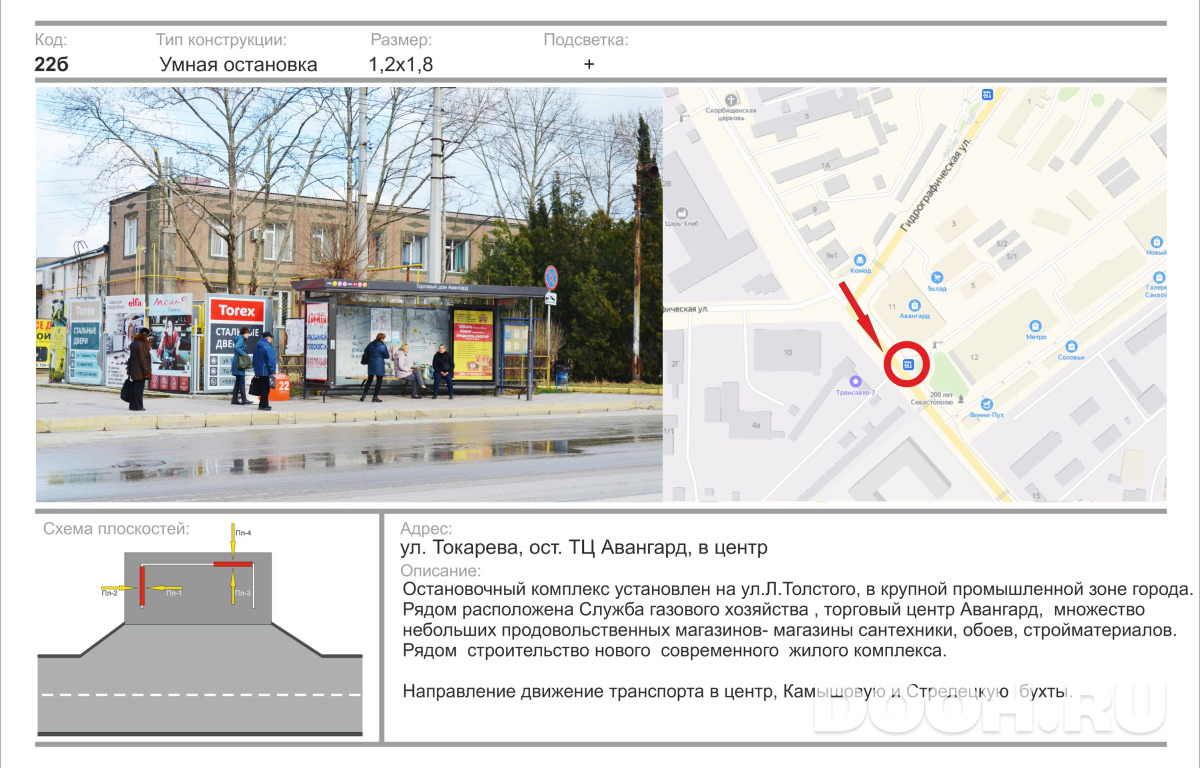
Task: Select the Новый shop icon at the map edge
Action: click(1158, 242)
